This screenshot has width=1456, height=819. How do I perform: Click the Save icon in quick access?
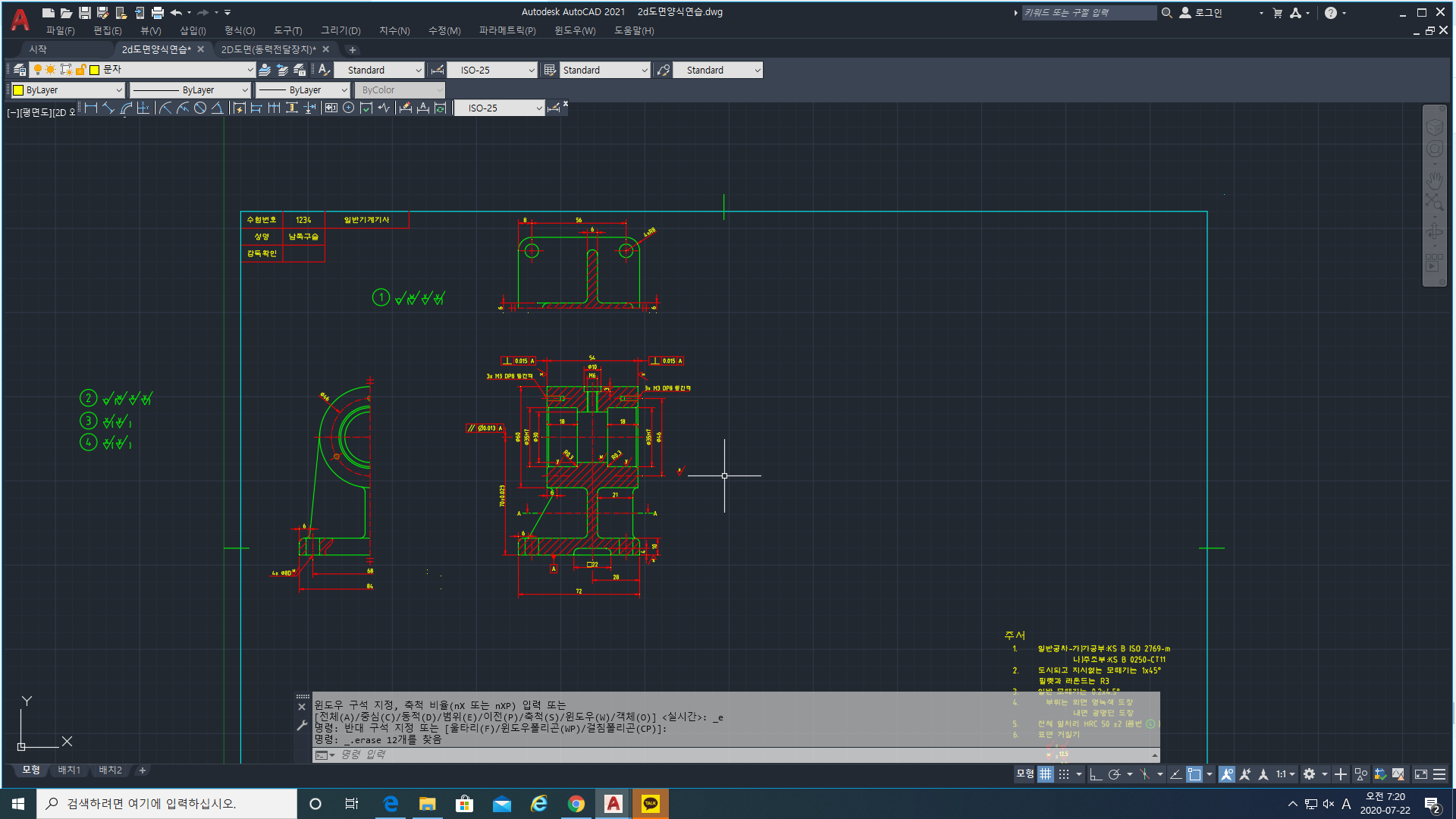point(85,13)
